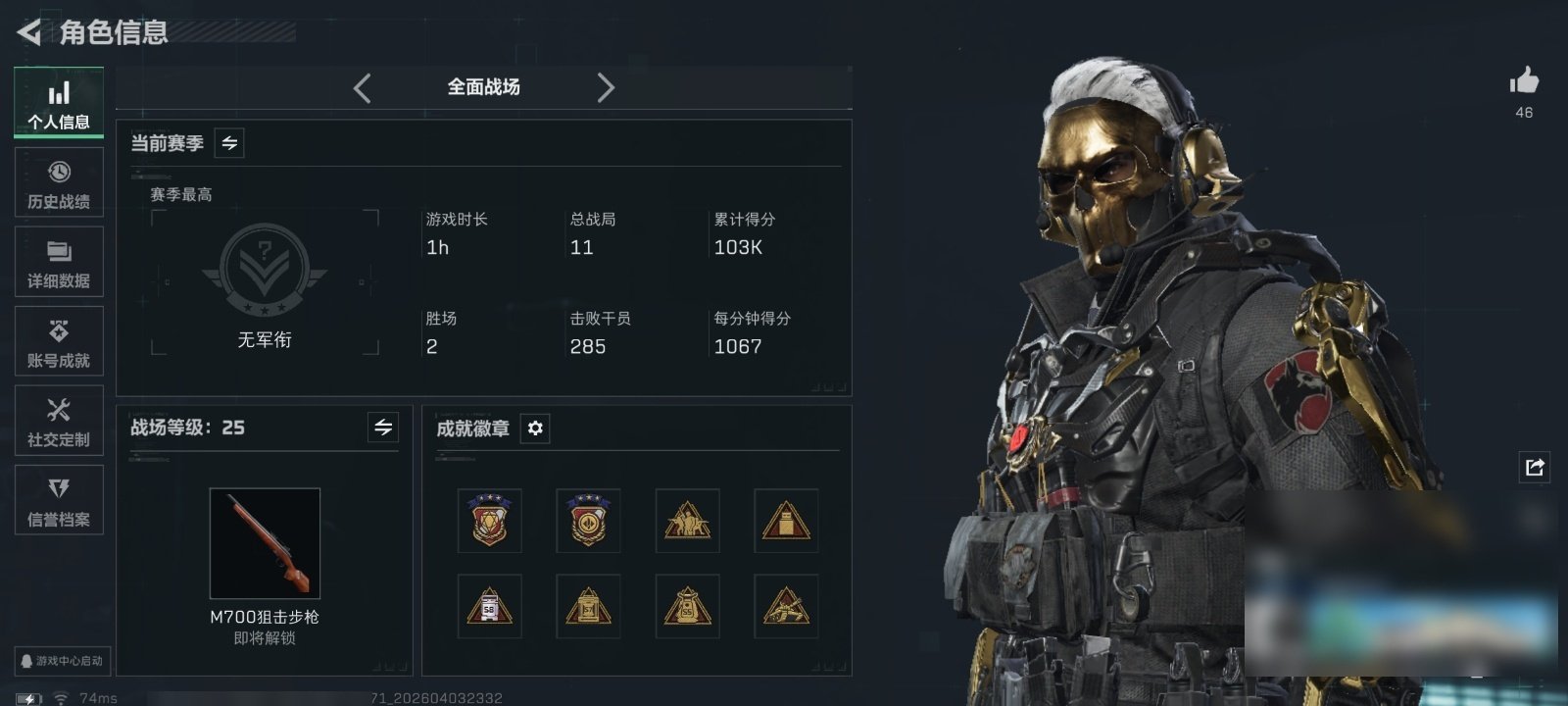Click the 全面战场 mode title

pos(484,87)
